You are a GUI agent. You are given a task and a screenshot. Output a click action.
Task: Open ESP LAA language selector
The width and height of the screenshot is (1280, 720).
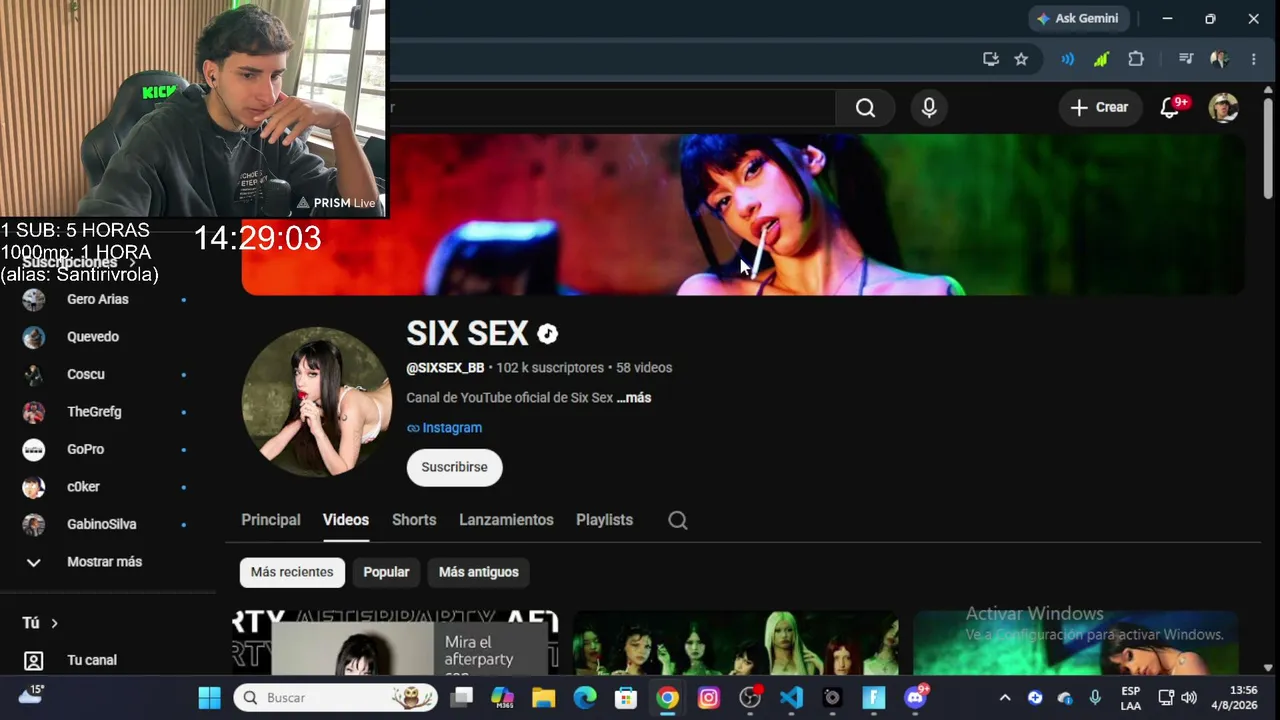click(1130, 698)
